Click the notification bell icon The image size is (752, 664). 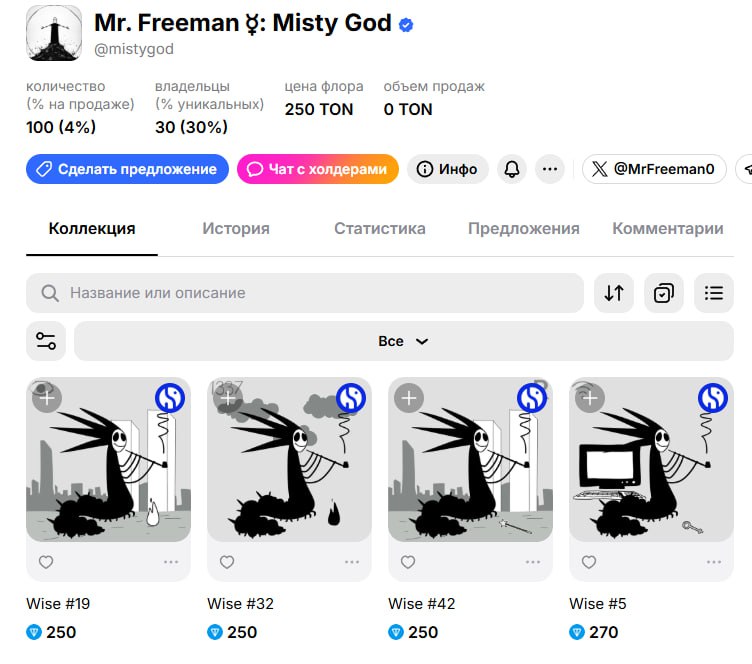point(511,169)
